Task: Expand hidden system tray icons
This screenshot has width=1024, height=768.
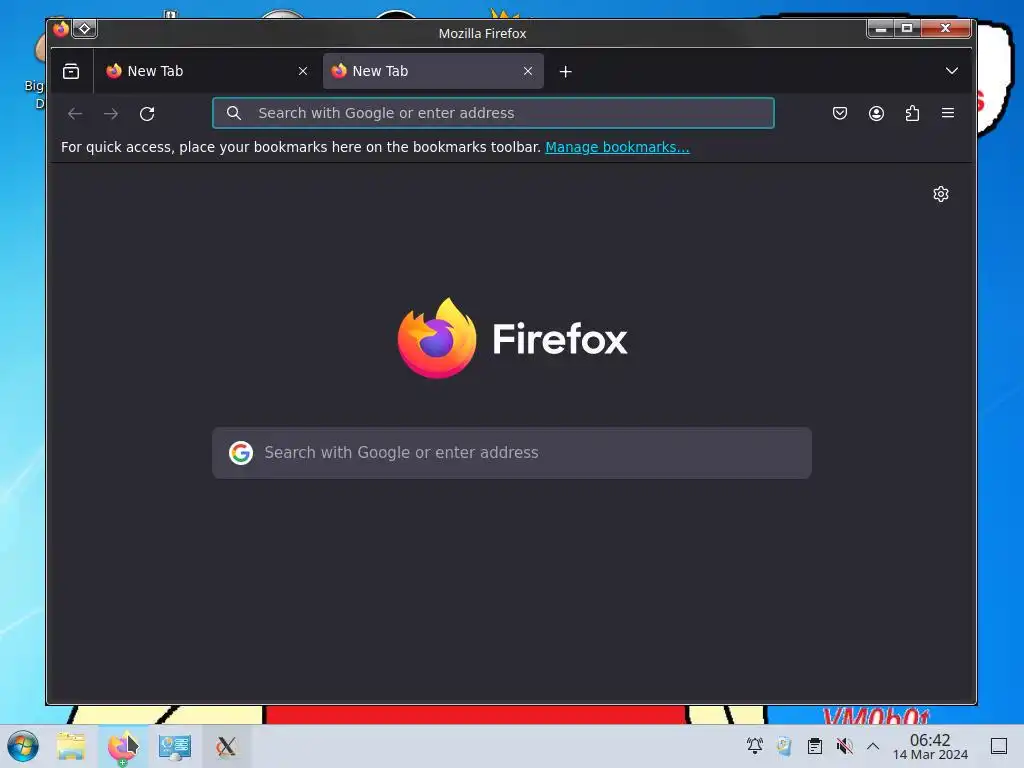Action: coord(872,746)
